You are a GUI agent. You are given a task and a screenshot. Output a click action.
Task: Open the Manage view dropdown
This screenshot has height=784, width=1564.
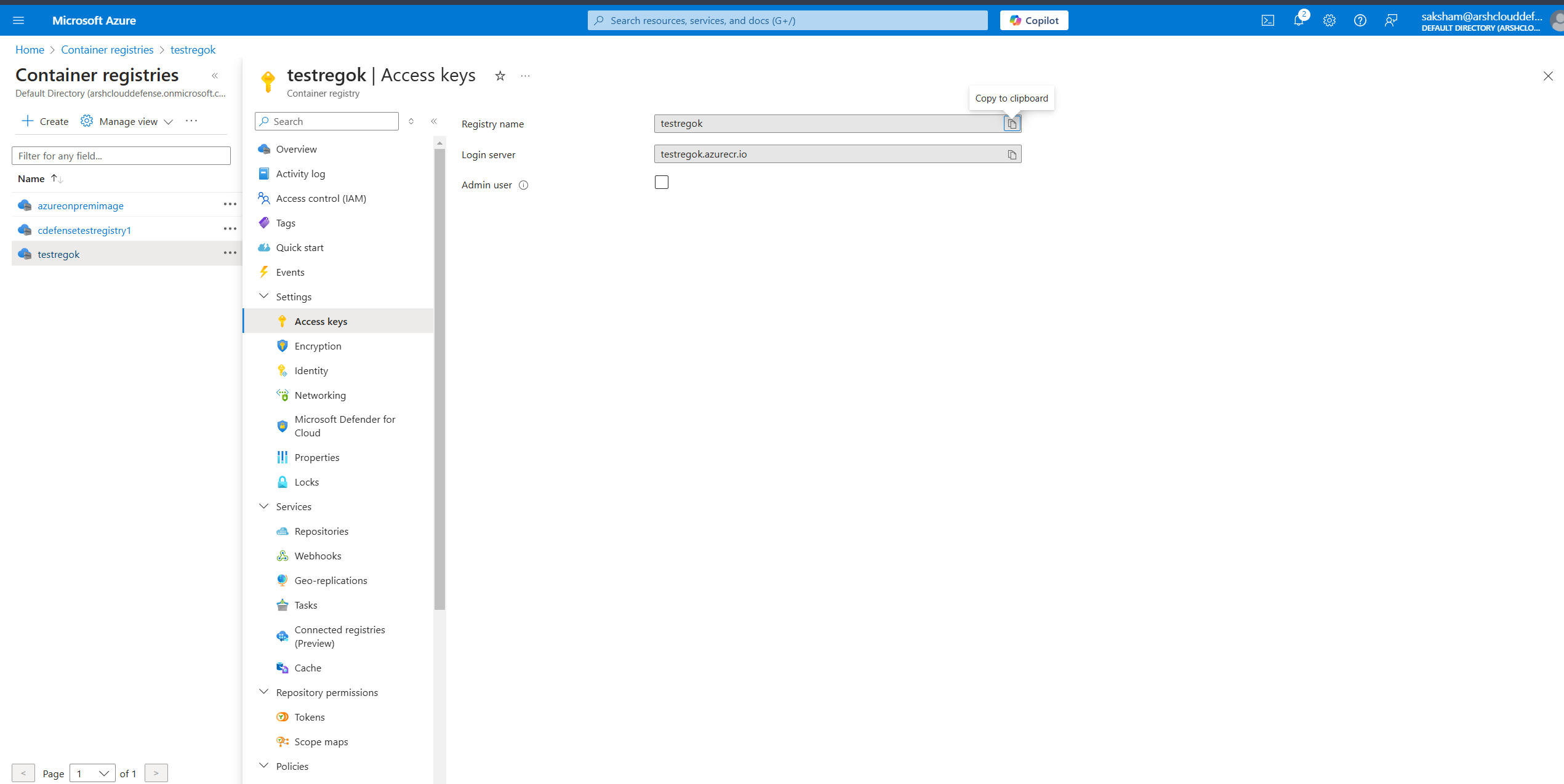[127, 121]
